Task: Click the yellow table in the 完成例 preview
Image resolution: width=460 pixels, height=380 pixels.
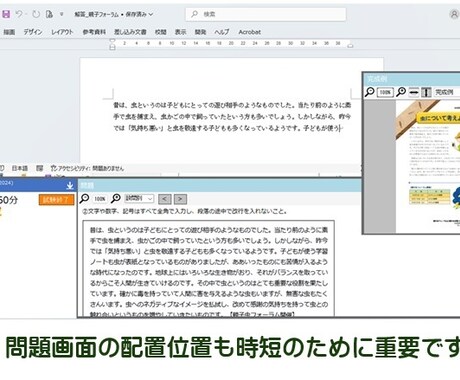Action: point(429,196)
